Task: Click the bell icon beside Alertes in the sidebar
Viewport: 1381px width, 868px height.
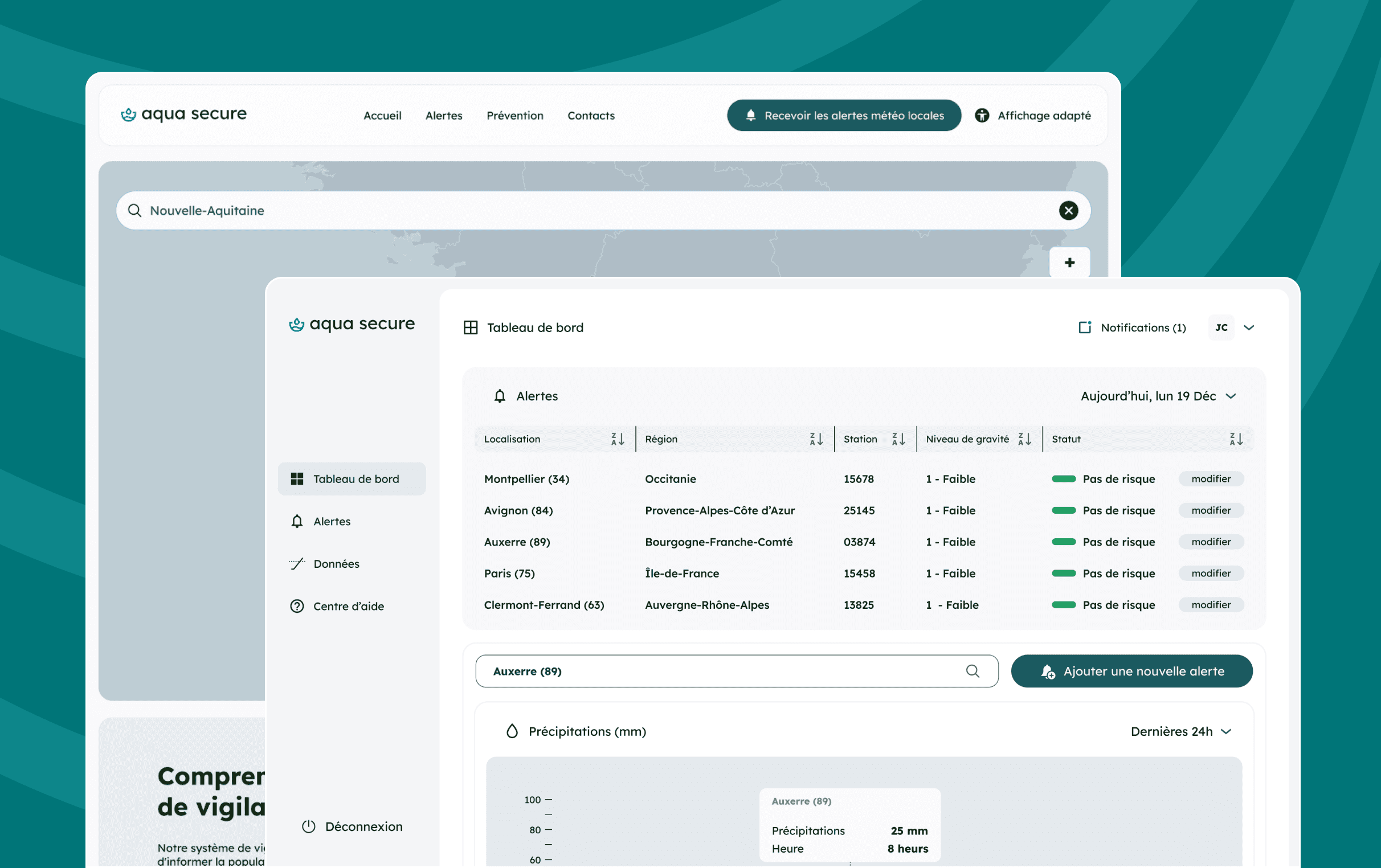Action: [x=297, y=521]
